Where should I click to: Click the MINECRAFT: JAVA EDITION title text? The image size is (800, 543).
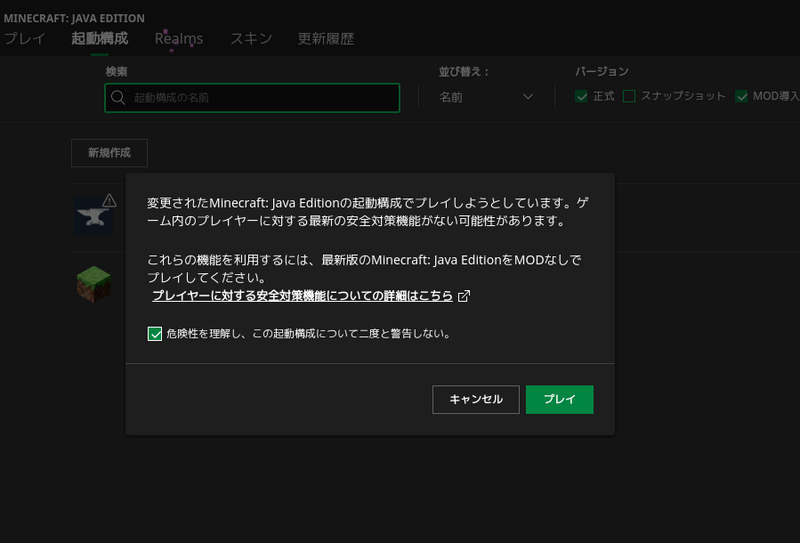pyautogui.click(x=74, y=18)
